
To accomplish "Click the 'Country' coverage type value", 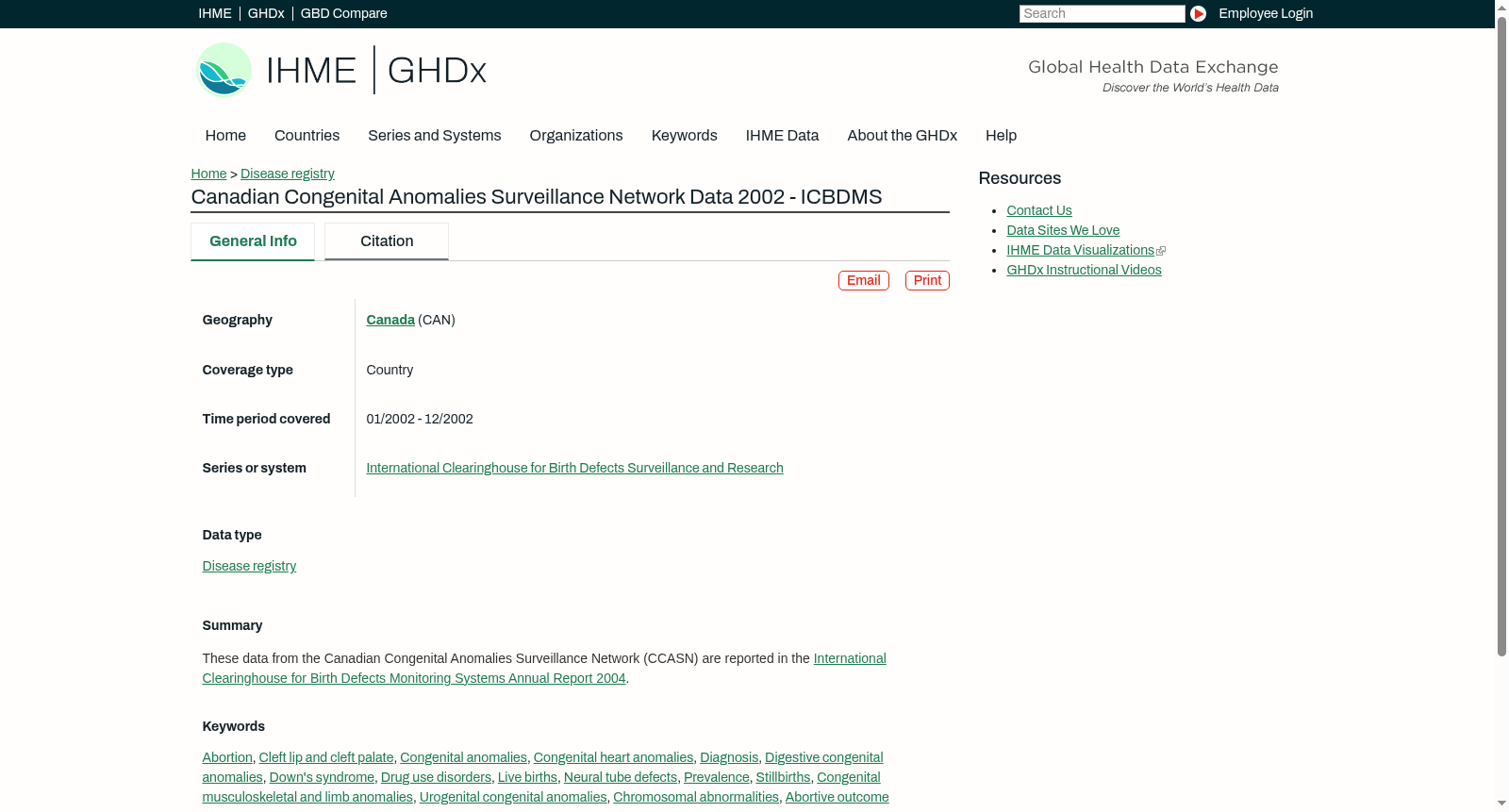I will [390, 371].
